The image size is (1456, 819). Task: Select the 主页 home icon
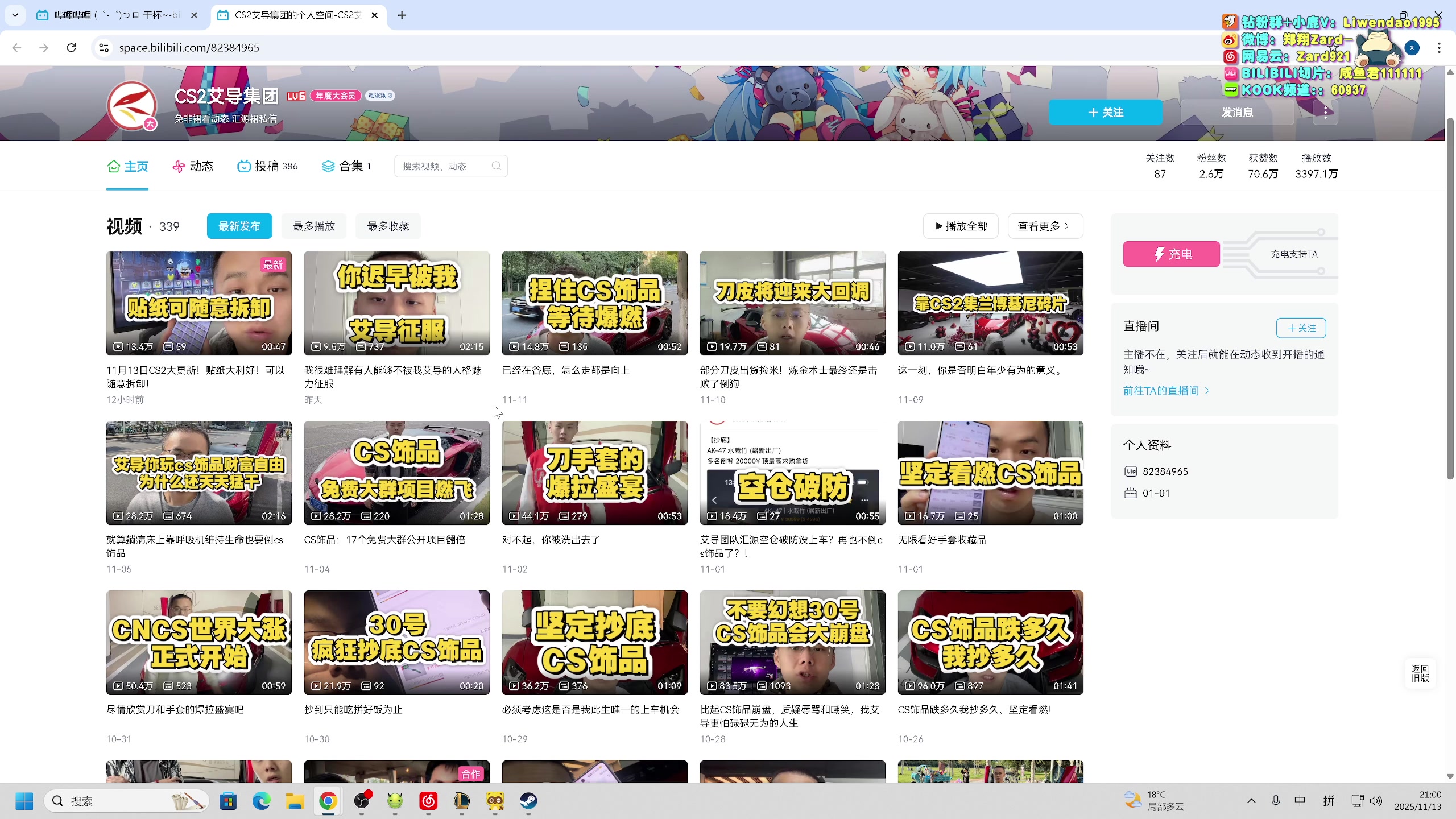click(112, 166)
